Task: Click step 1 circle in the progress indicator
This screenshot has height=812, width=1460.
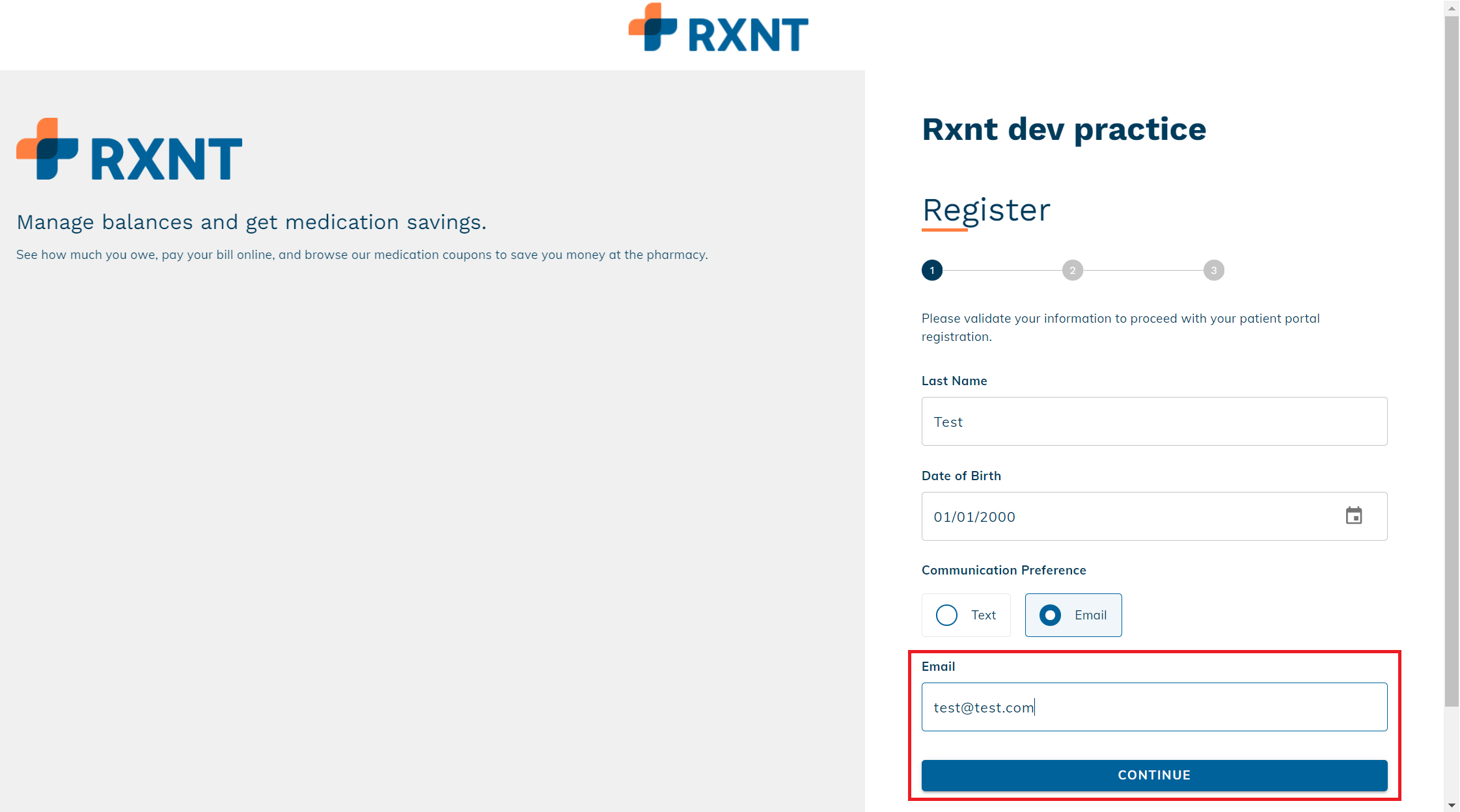Action: click(932, 270)
